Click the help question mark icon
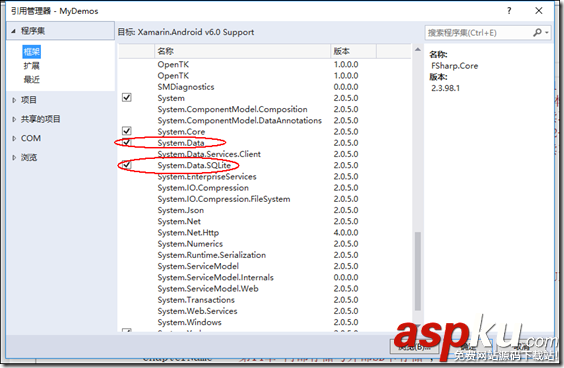This screenshot has height=368, width=564. click(509, 11)
